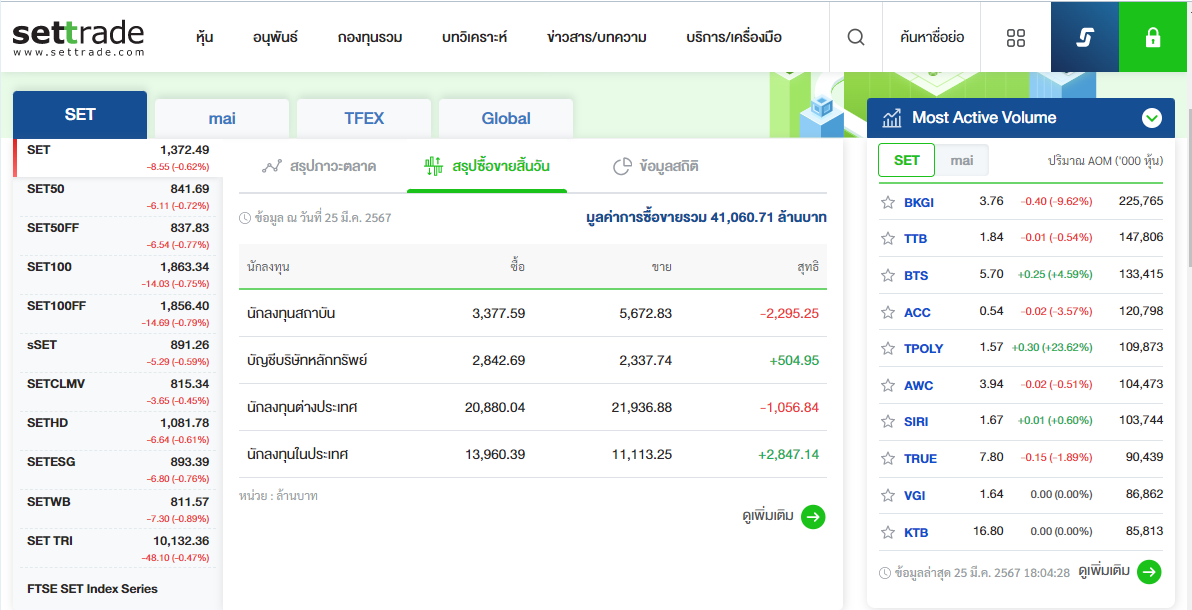Click ดูเพิ่มเติม link in Most Active Volume
1192x610 pixels.
1104,571
